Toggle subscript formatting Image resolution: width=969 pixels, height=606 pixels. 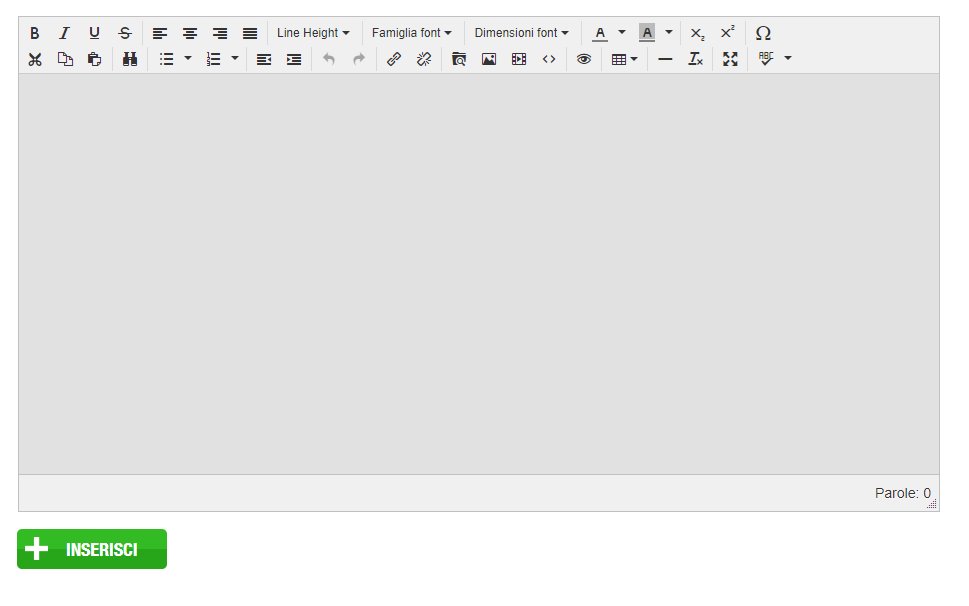tap(697, 33)
